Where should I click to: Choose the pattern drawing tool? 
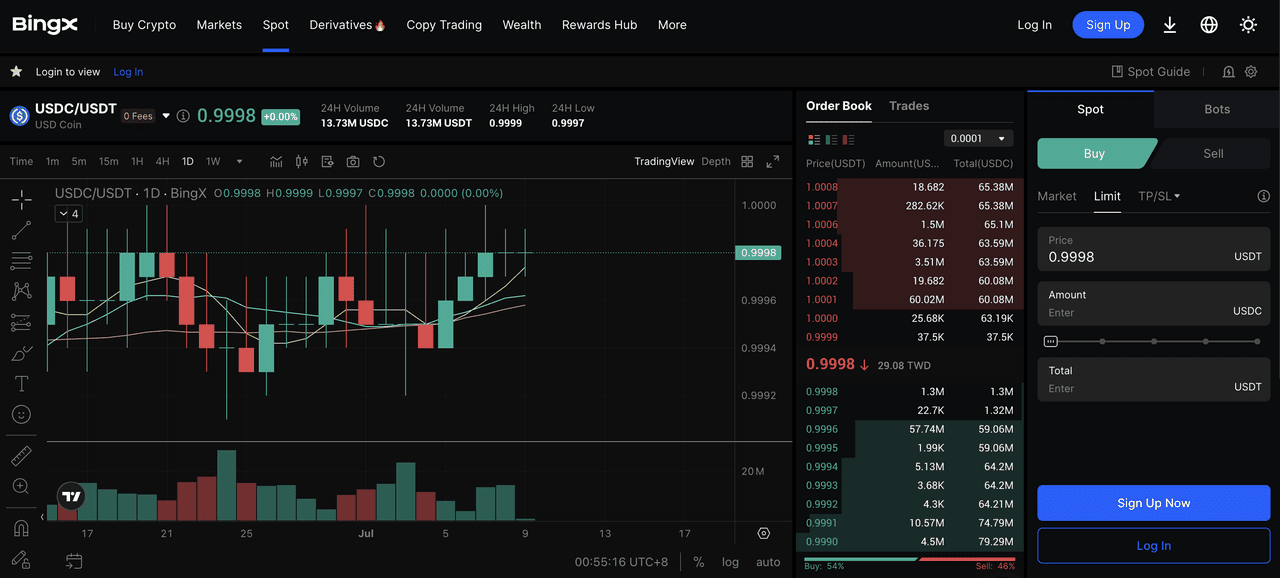tap(21, 292)
